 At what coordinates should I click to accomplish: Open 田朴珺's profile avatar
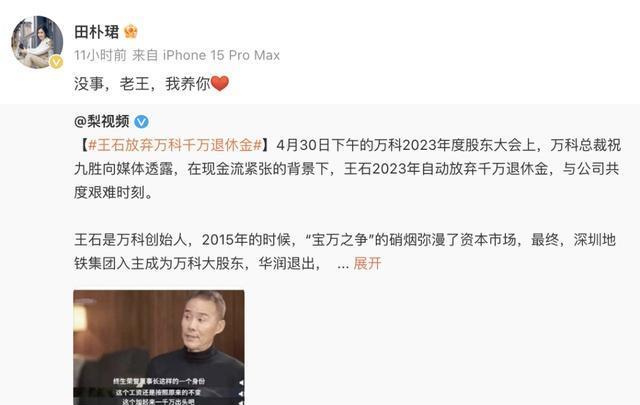click(x=37, y=42)
